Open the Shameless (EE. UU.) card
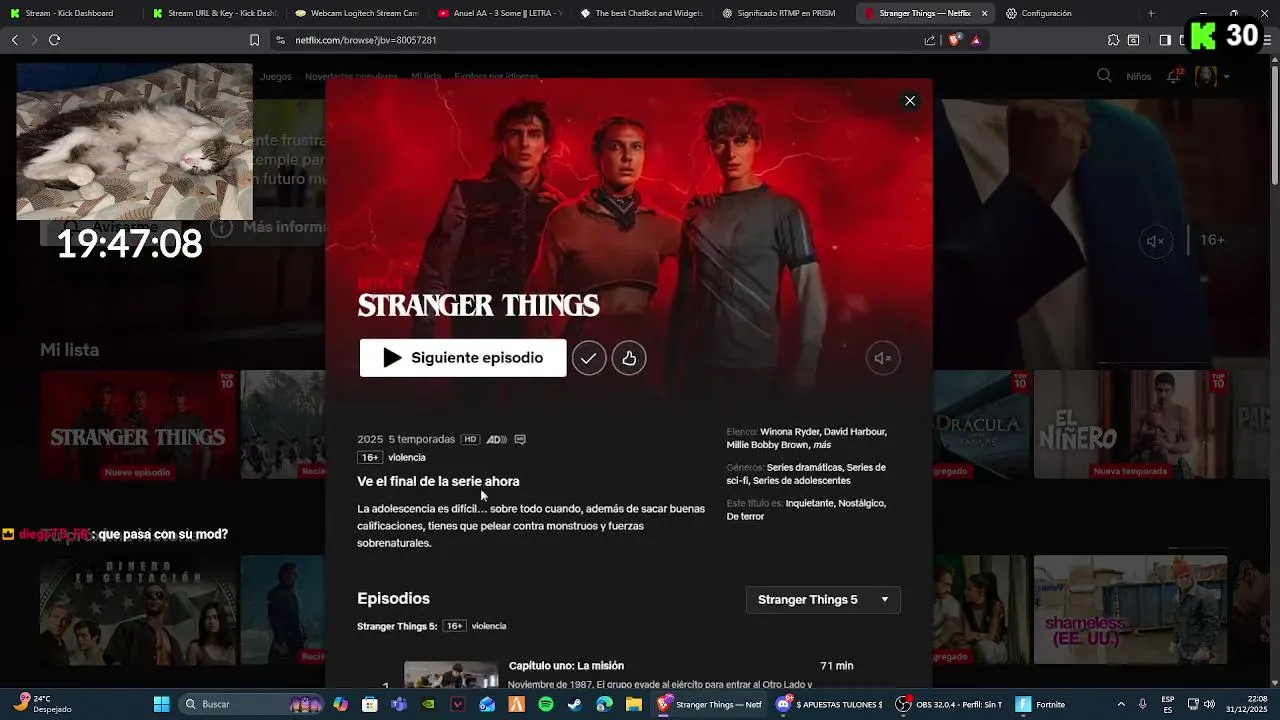This screenshot has height=720, width=1280. pos(1130,610)
